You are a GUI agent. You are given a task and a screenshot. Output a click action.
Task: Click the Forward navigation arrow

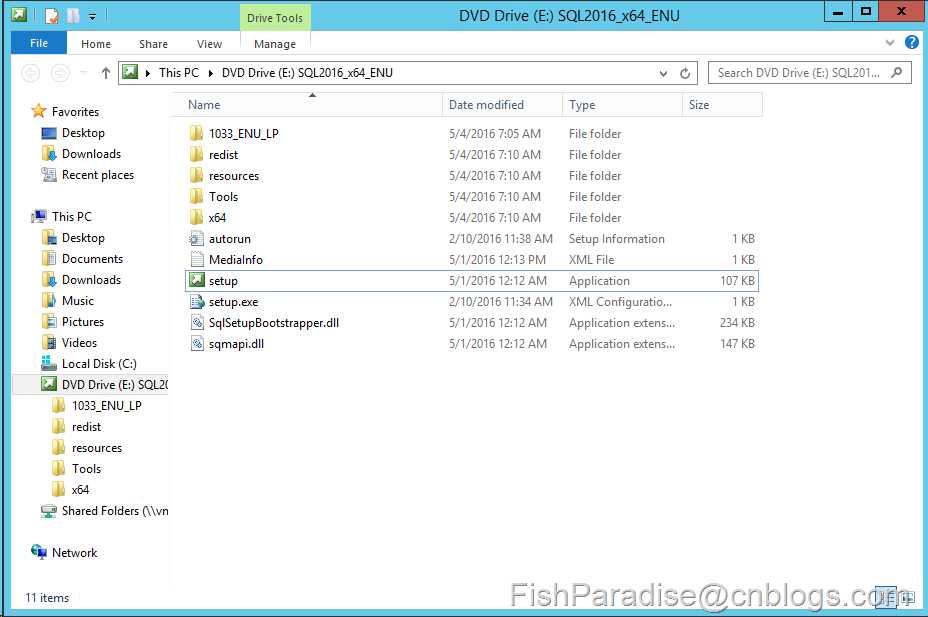click(60, 73)
